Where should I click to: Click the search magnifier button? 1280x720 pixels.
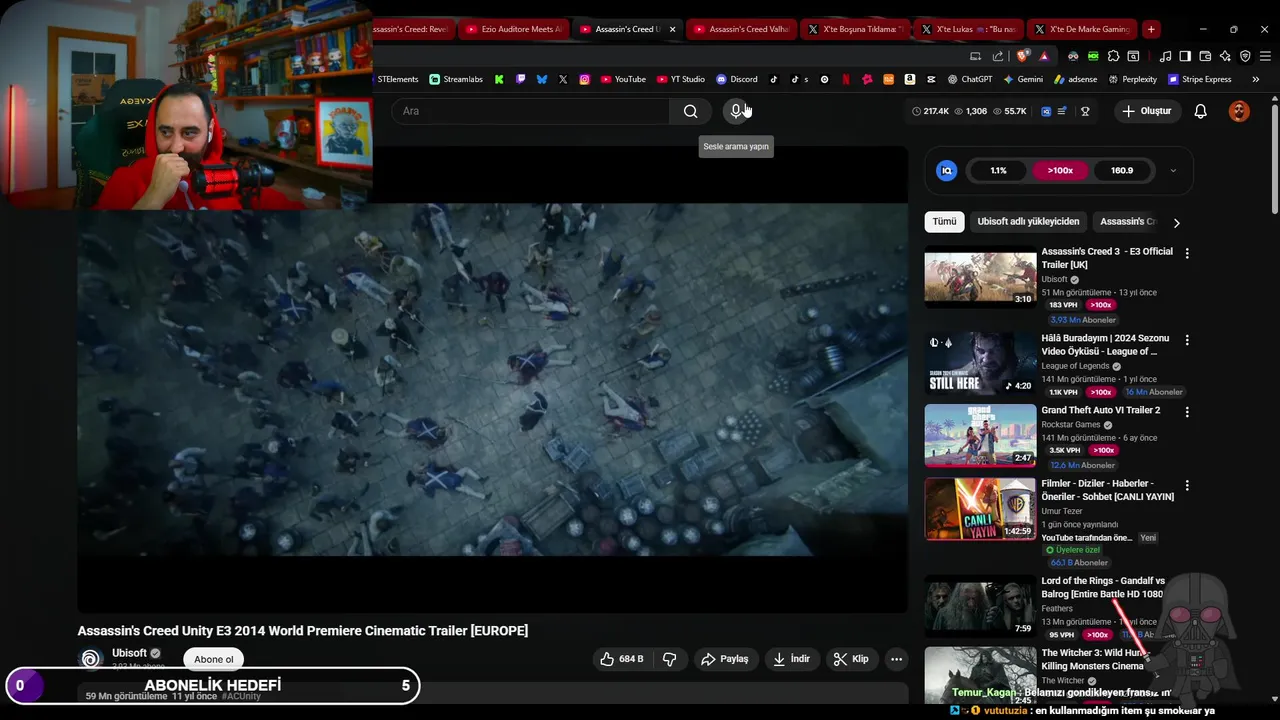[690, 111]
